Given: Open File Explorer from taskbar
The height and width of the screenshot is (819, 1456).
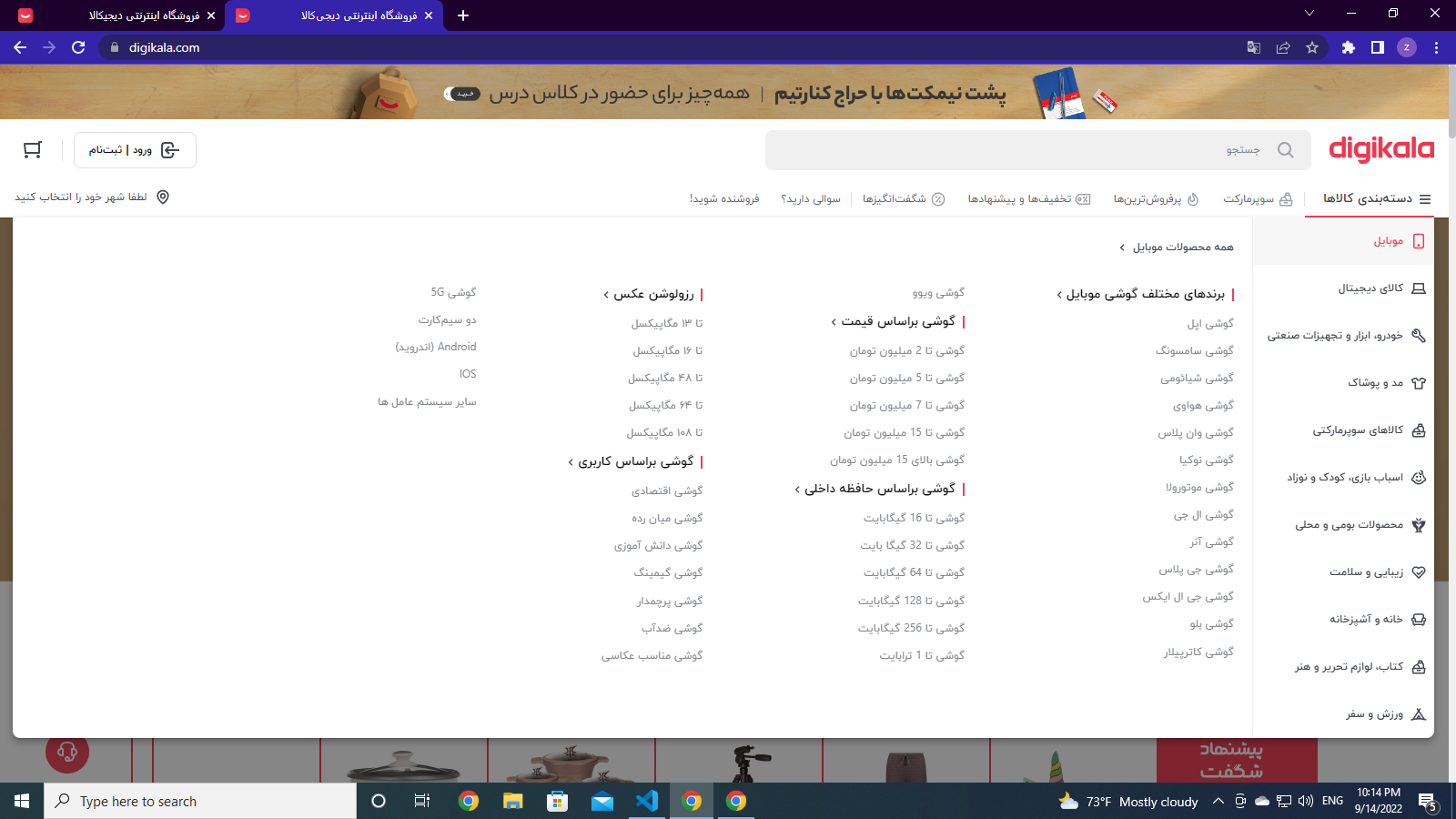Looking at the screenshot, I should pos(513,801).
